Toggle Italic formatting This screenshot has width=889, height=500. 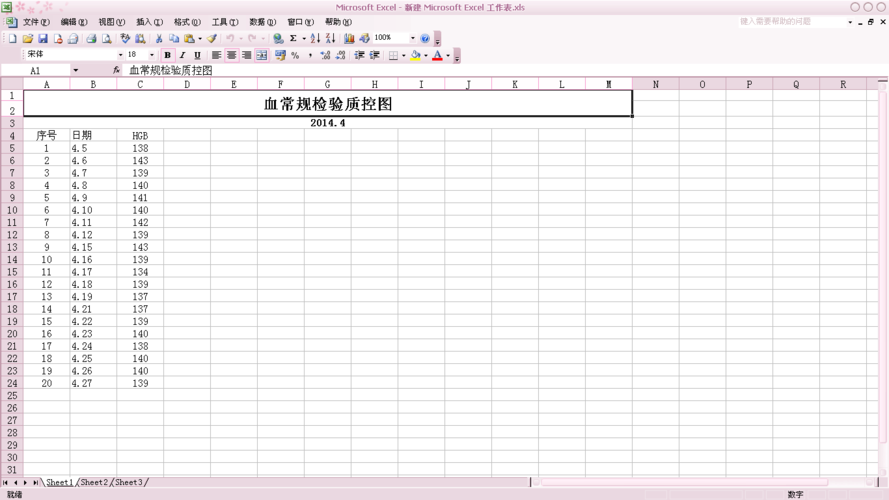(182, 55)
